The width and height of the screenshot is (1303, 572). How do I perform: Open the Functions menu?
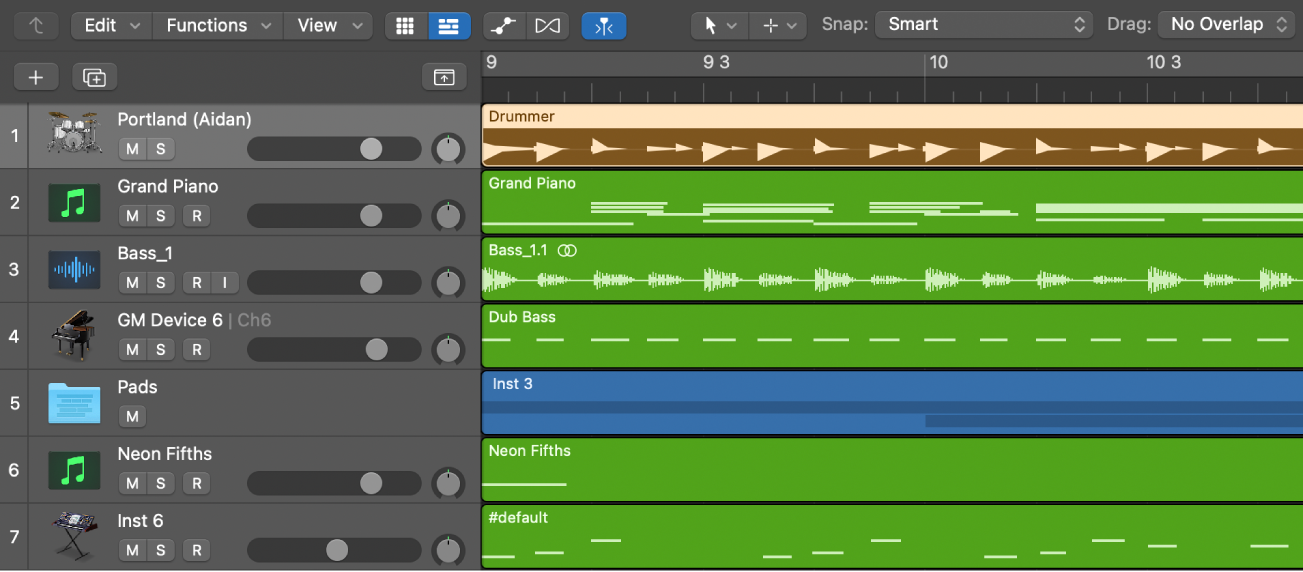pos(218,26)
